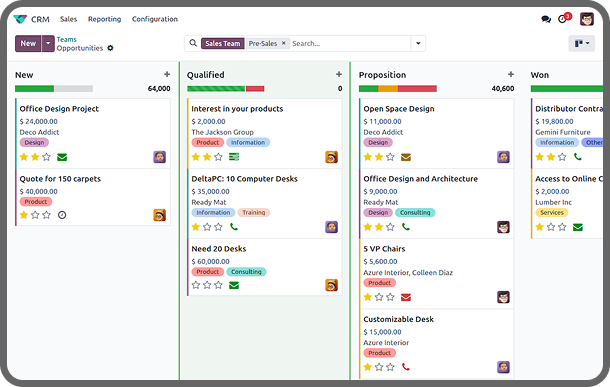This screenshot has height=387, width=610.
Task: Click email activity icon on Need 20 Desks
Action: pyautogui.click(x=234, y=285)
